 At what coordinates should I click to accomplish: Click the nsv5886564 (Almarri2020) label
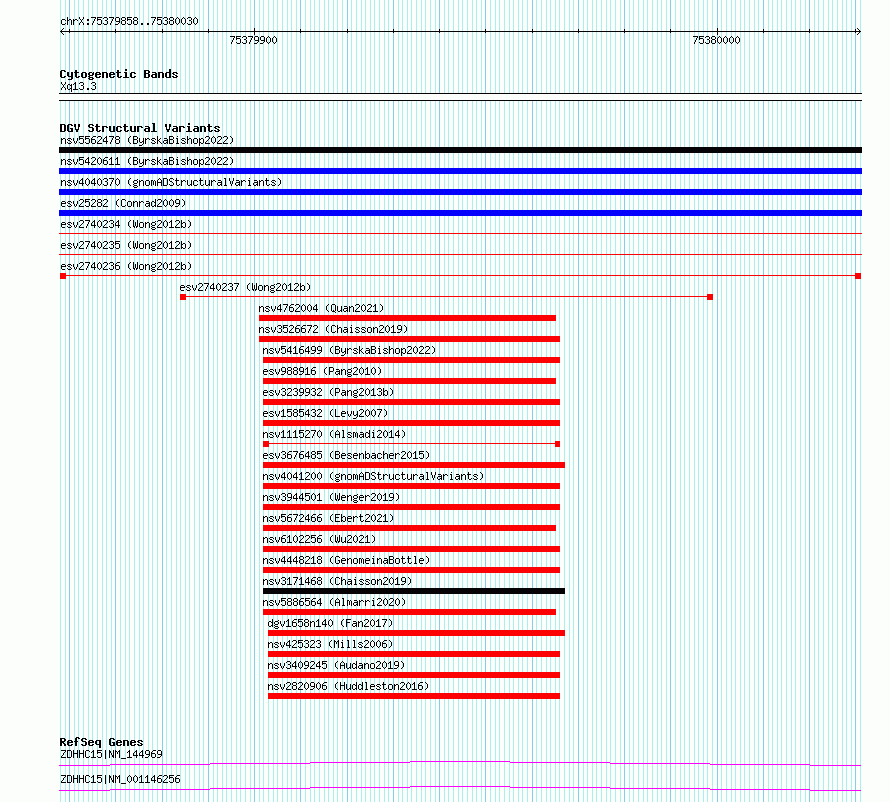tap(334, 602)
